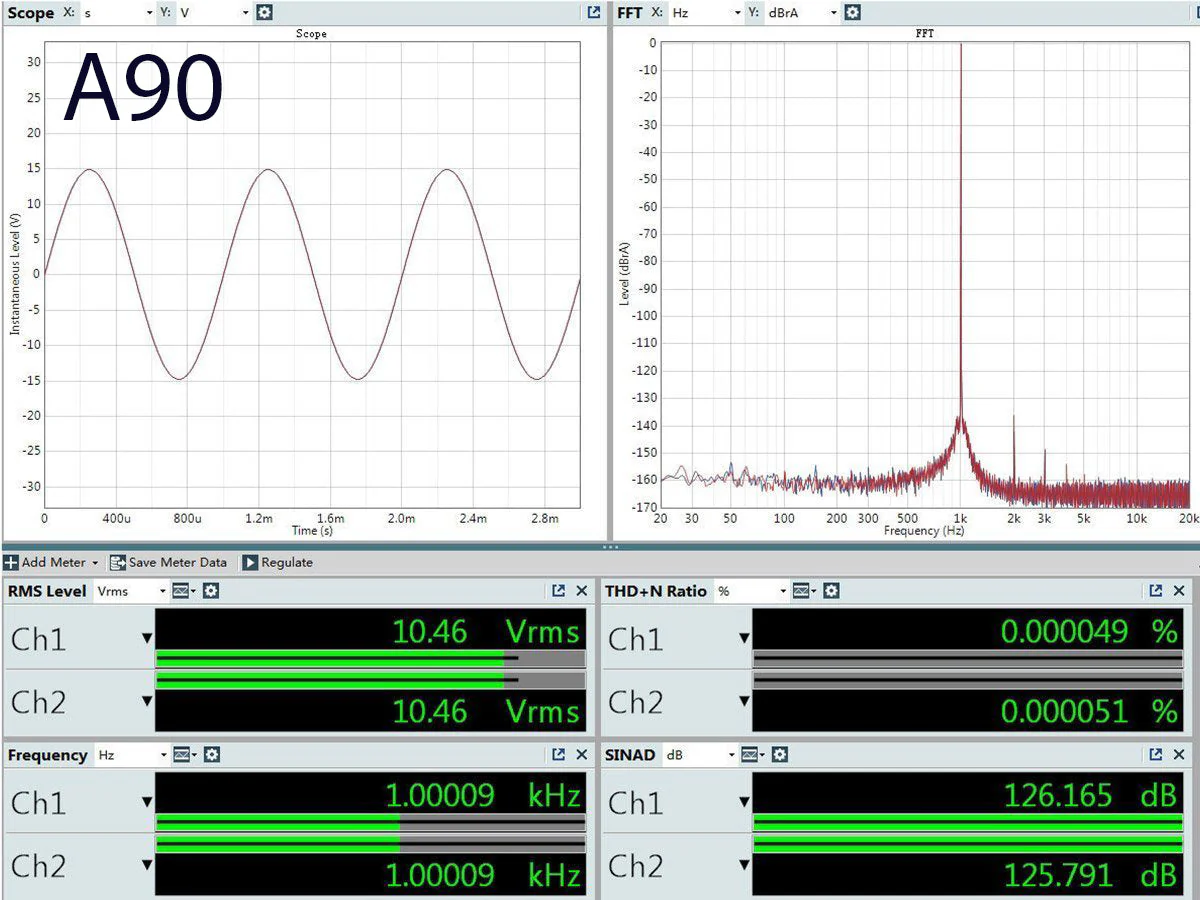This screenshot has width=1200, height=900.
Task: Expand RMS Level Ch2 arrow menu
Action: (x=147, y=701)
